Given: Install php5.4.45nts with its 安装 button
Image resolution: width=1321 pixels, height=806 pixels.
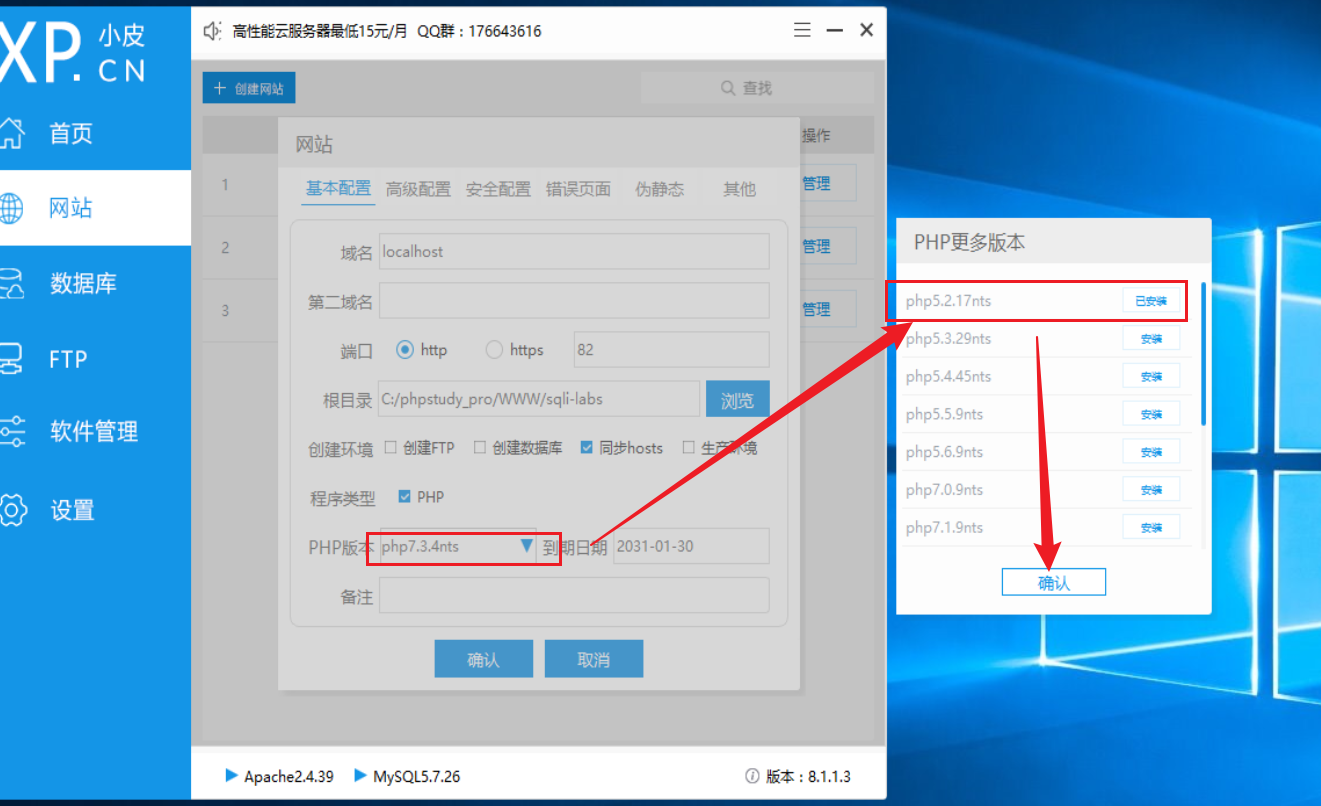Looking at the screenshot, I should (1151, 377).
